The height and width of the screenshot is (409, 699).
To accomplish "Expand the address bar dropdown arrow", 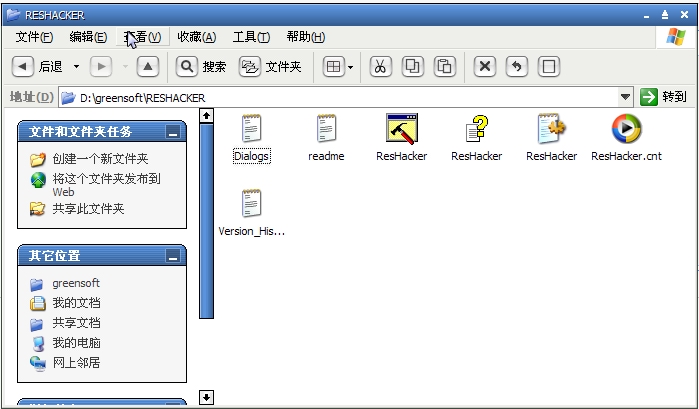I will (625, 97).
